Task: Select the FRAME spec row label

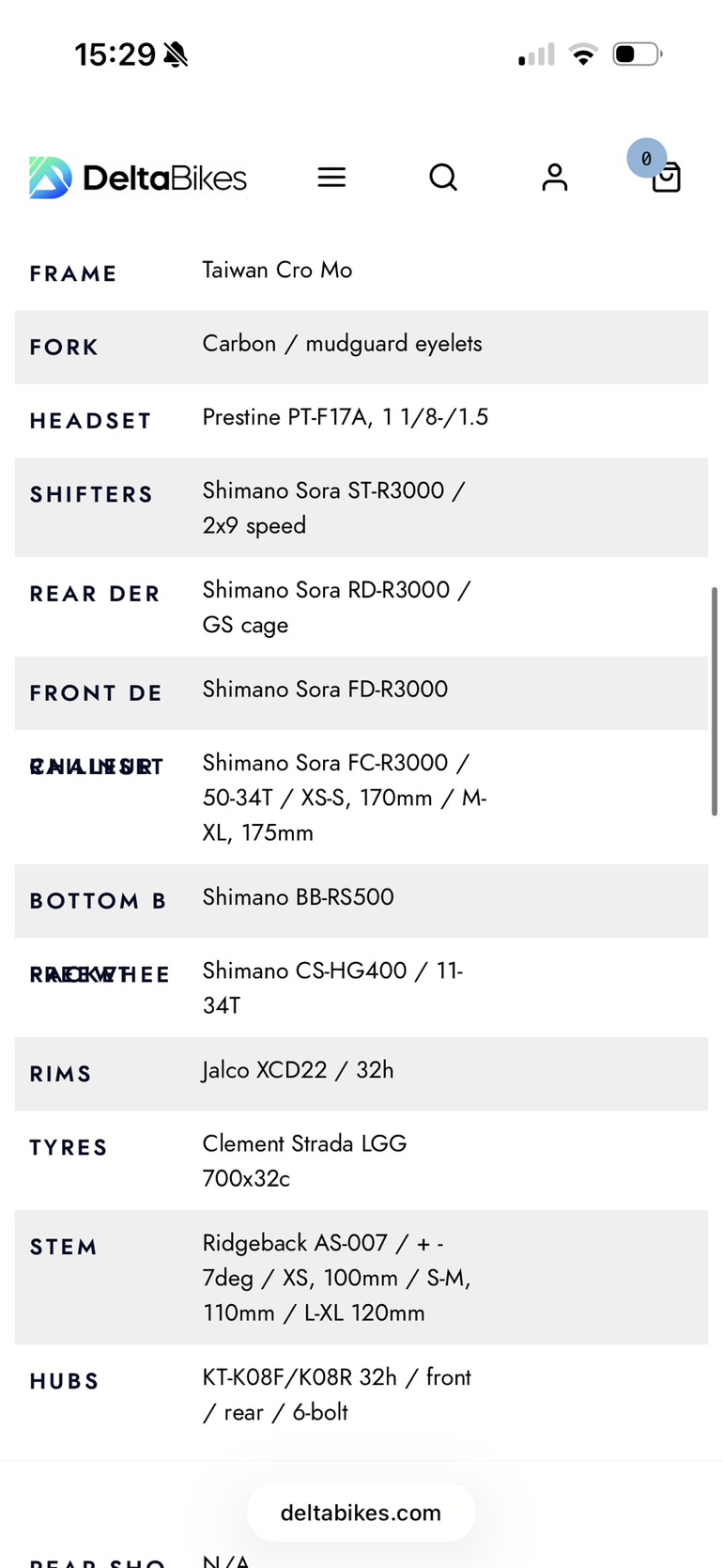Action: point(73,274)
